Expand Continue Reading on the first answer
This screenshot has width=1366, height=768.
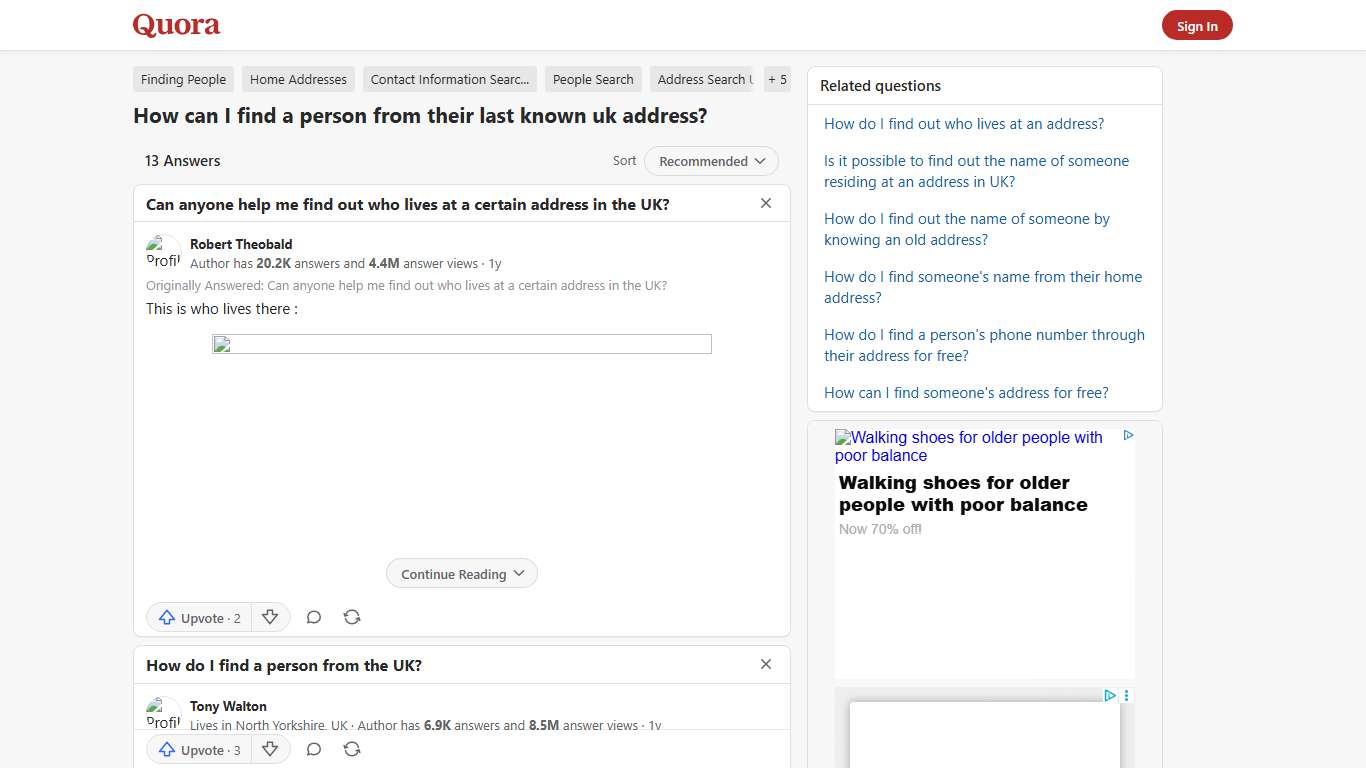click(461, 573)
